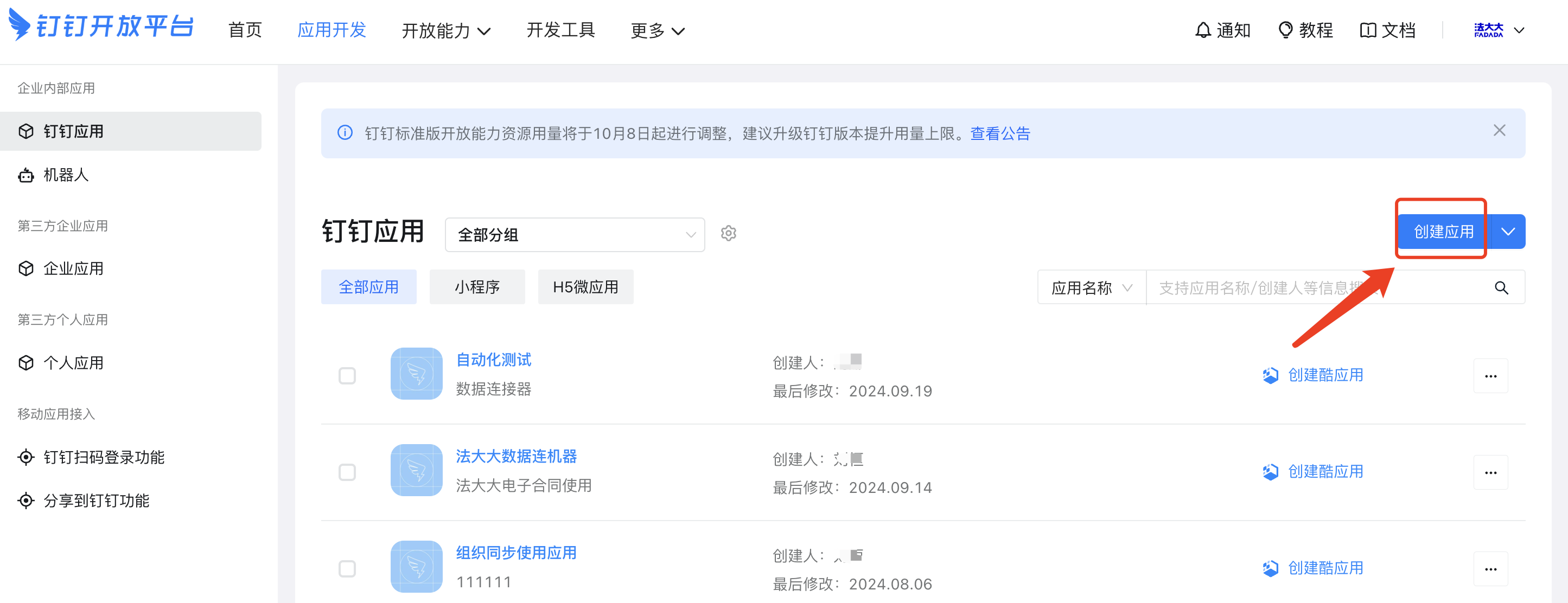
Task: Check the 自动化测试 row checkbox
Action: [x=347, y=375]
